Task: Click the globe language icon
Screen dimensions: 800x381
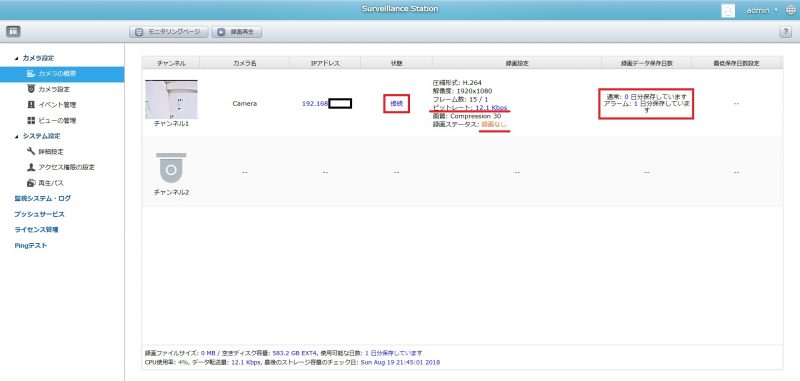Action: click(x=790, y=11)
